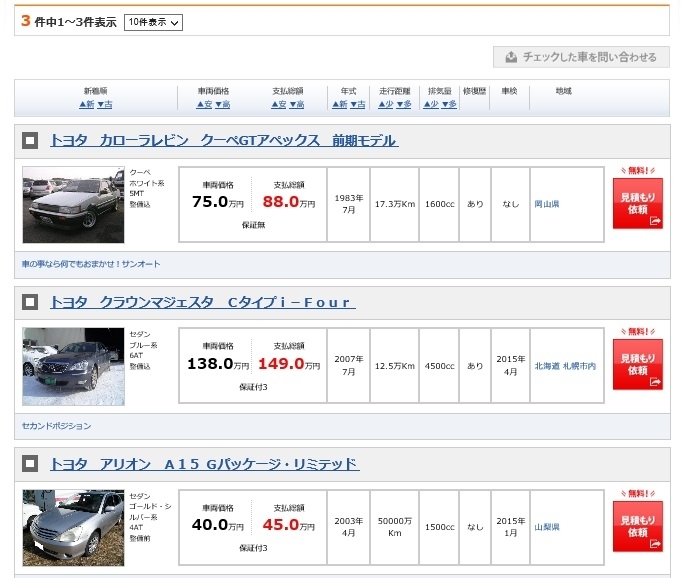Click チェックした車を問い合わせる button
681x578 pixels.
pos(581,57)
